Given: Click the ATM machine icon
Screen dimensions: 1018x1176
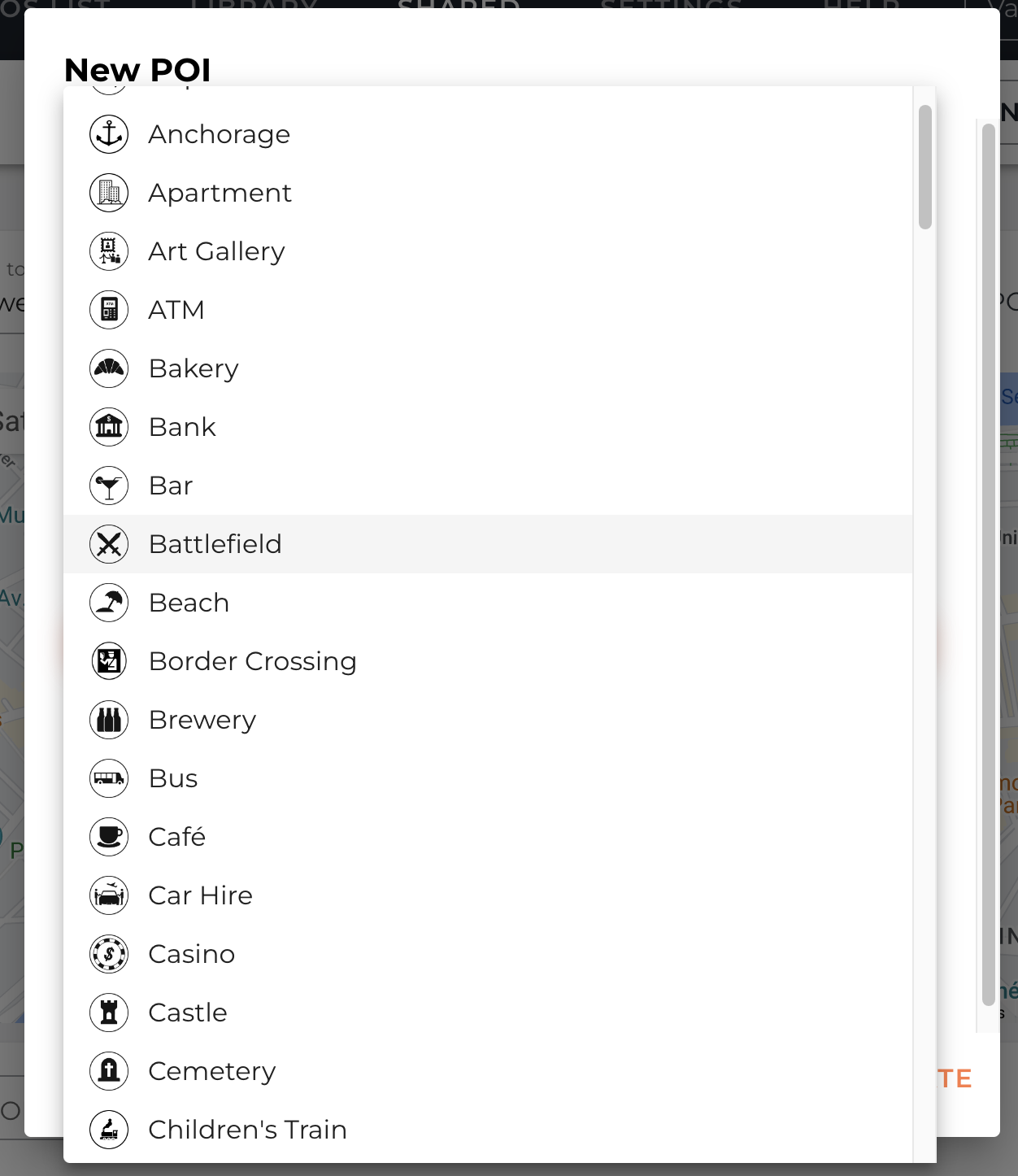Looking at the screenshot, I should point(109,310).
